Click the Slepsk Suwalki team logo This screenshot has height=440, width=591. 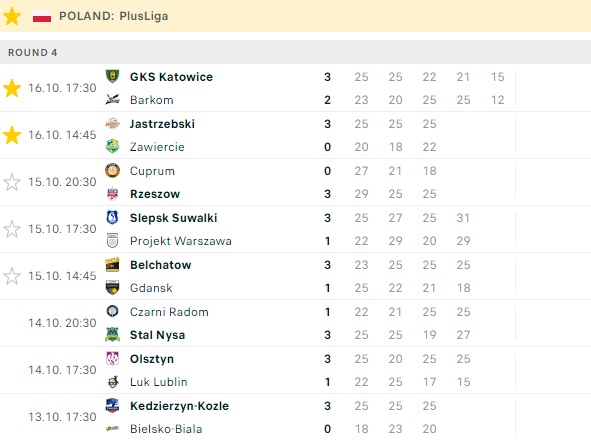[112, 218]
